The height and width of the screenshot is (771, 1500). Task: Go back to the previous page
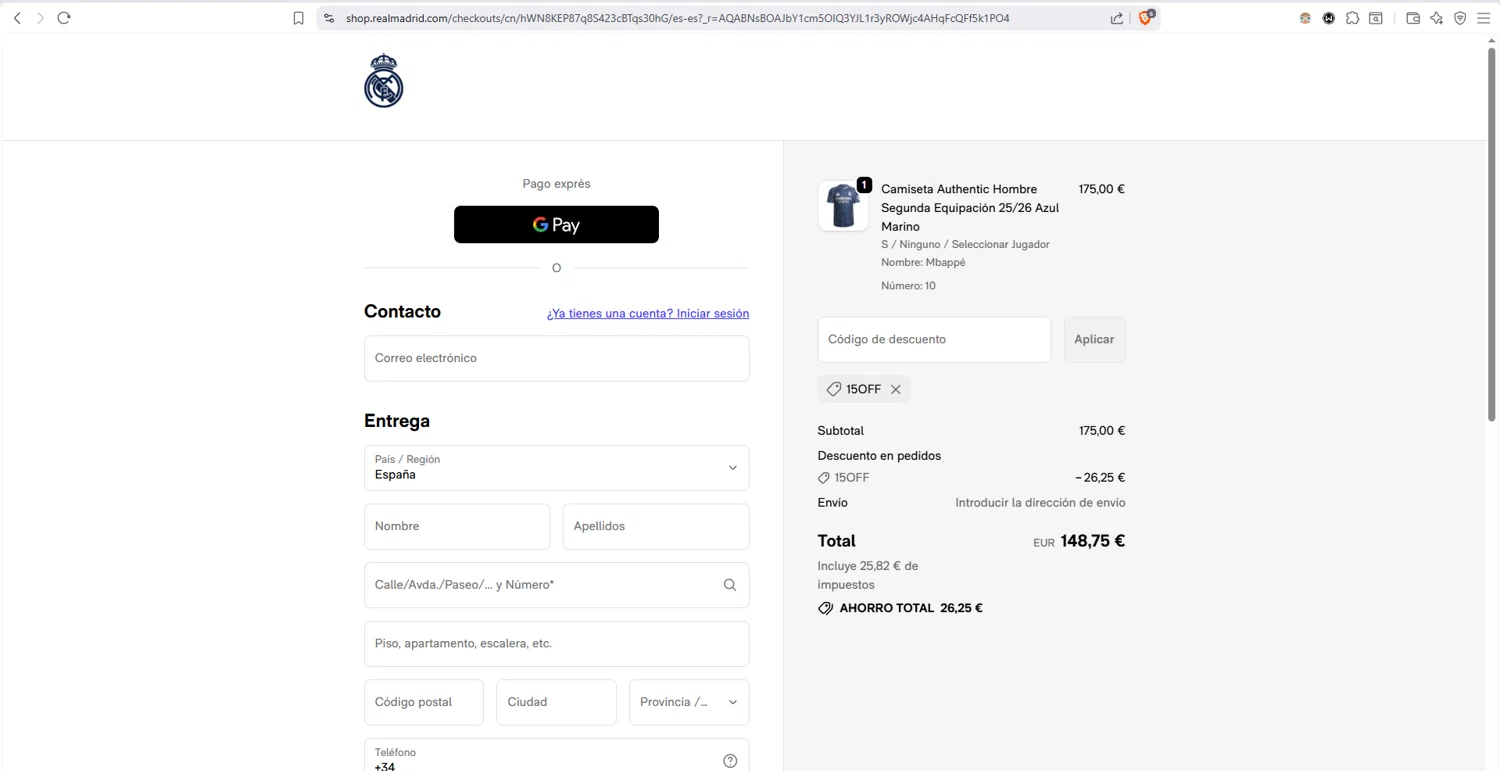17,18
